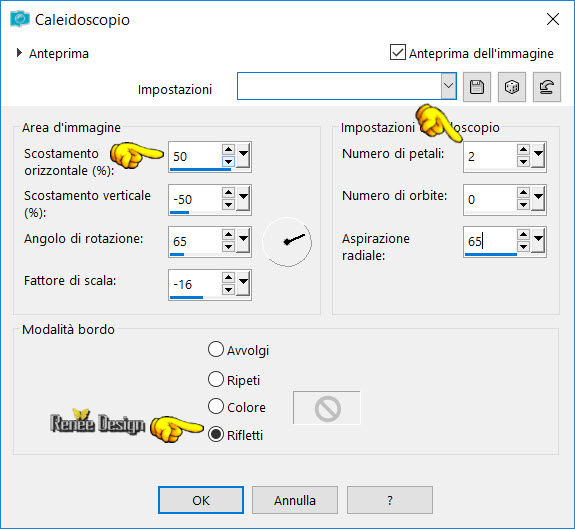Image resolution: width=575 pixels, height=529 pixels.
Task: Click the disabled border color swatch
Action: [x=326, y=408]
